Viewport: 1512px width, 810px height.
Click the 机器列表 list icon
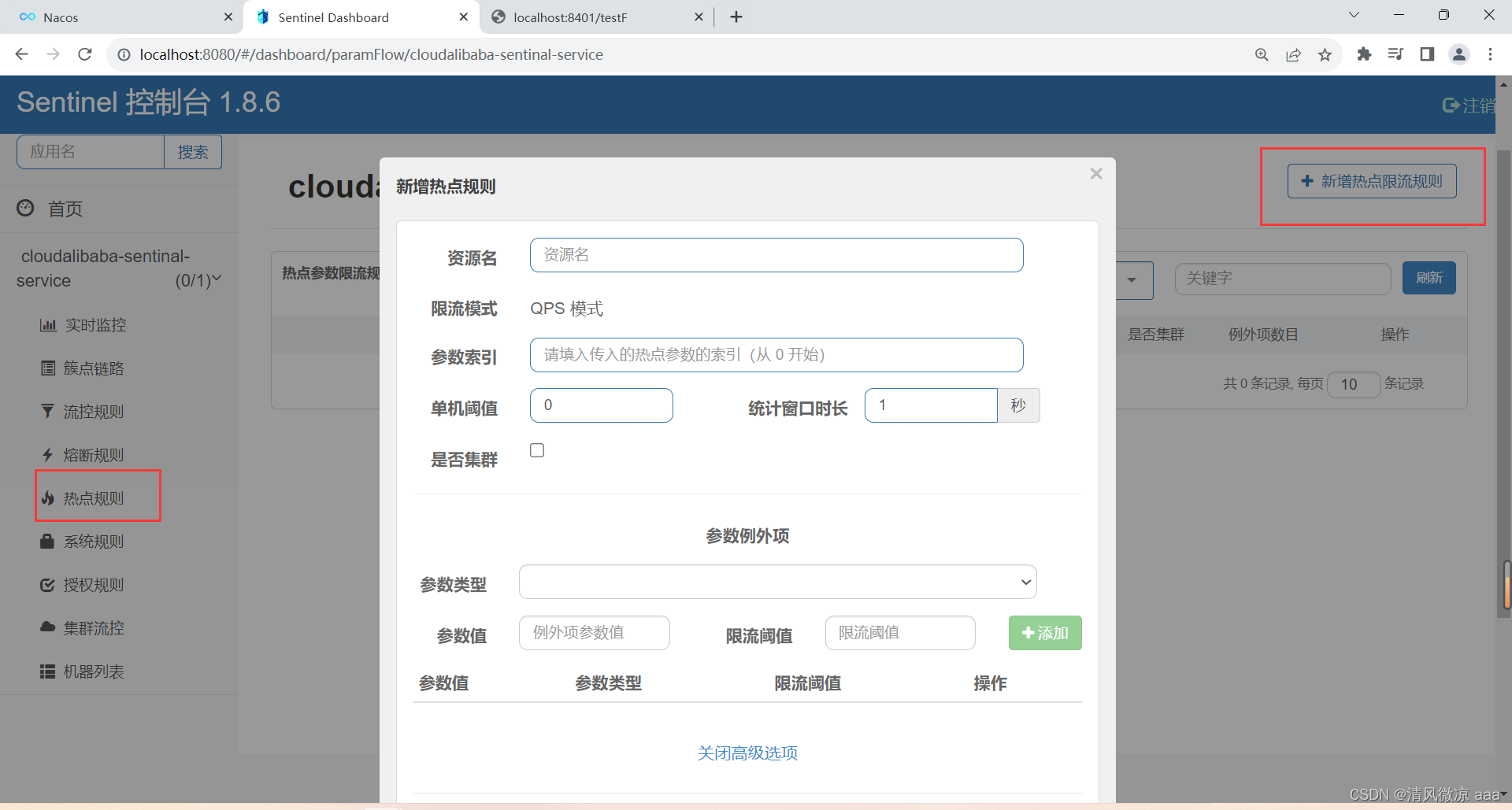(48, 671)
